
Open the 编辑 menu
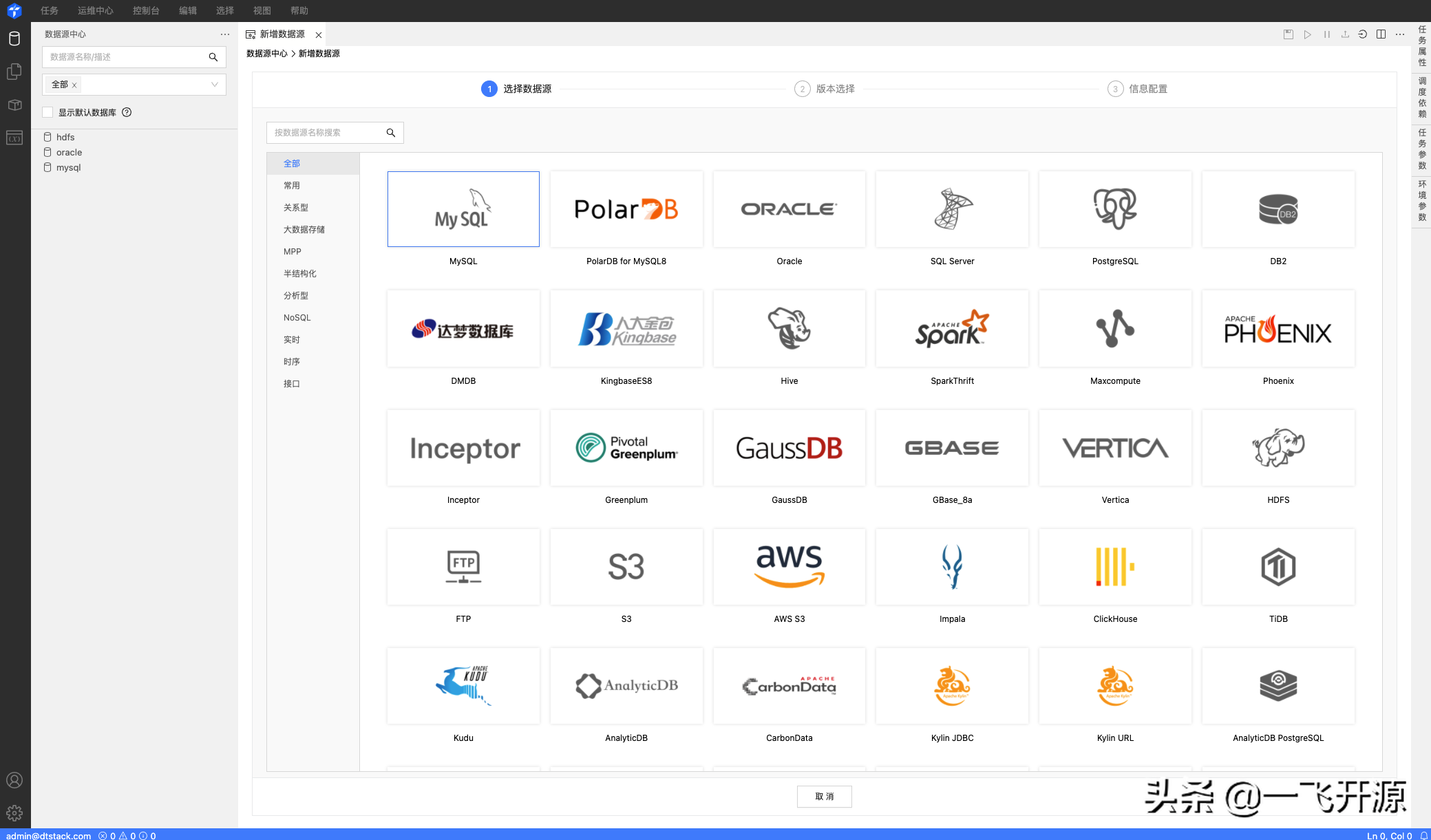pos(188,10)
